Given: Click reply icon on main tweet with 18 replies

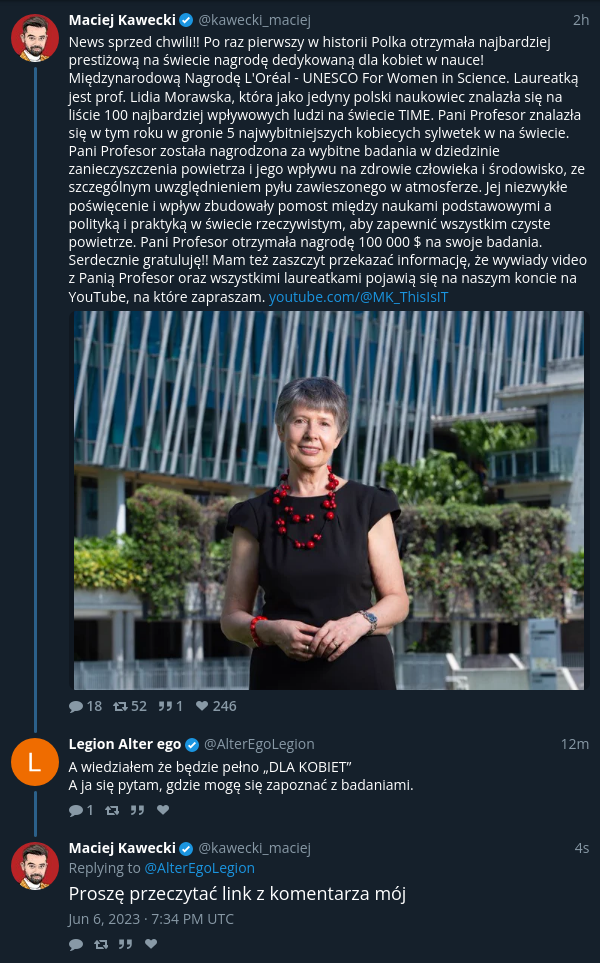Looking at the screenshot, I should (76, 706).
